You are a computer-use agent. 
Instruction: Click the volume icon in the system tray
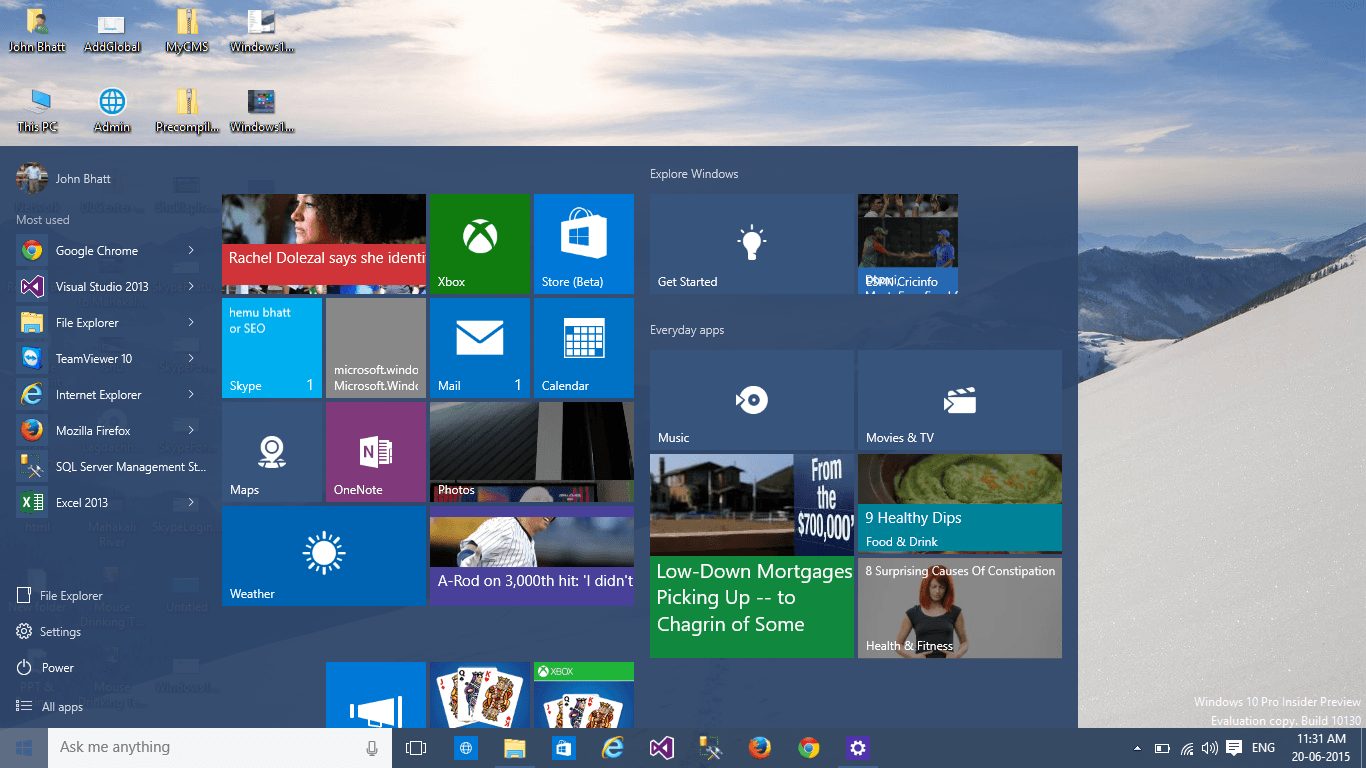point(1210,748)
